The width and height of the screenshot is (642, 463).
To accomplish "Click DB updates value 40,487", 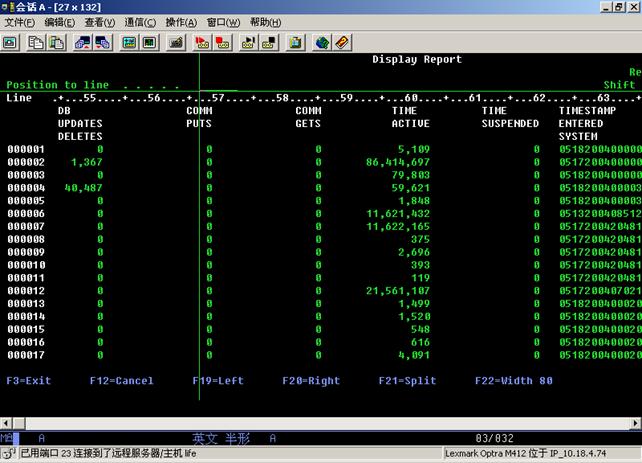I will tap(84, 188).
